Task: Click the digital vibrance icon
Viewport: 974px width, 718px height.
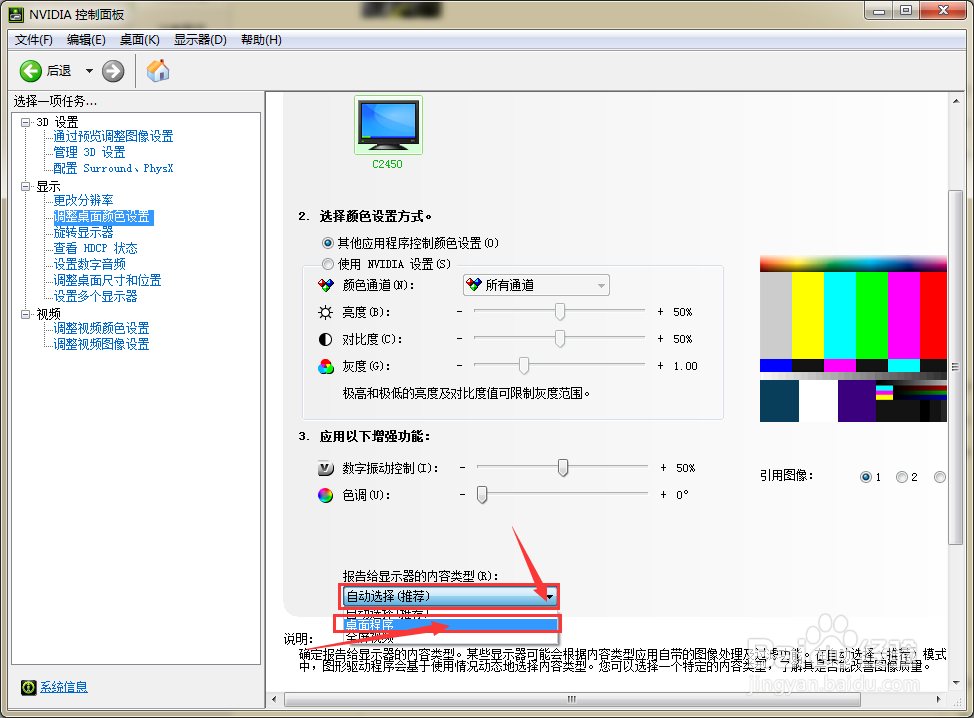Action: click(x=325, y=468)
